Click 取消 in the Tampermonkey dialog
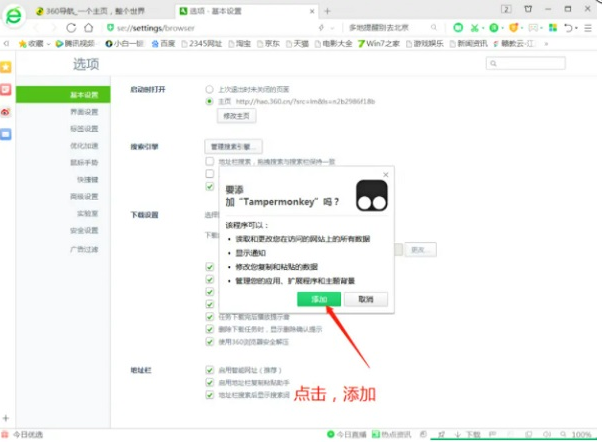Image resolution: width=602 pixels, height=442 pixels. coord(366,299)
